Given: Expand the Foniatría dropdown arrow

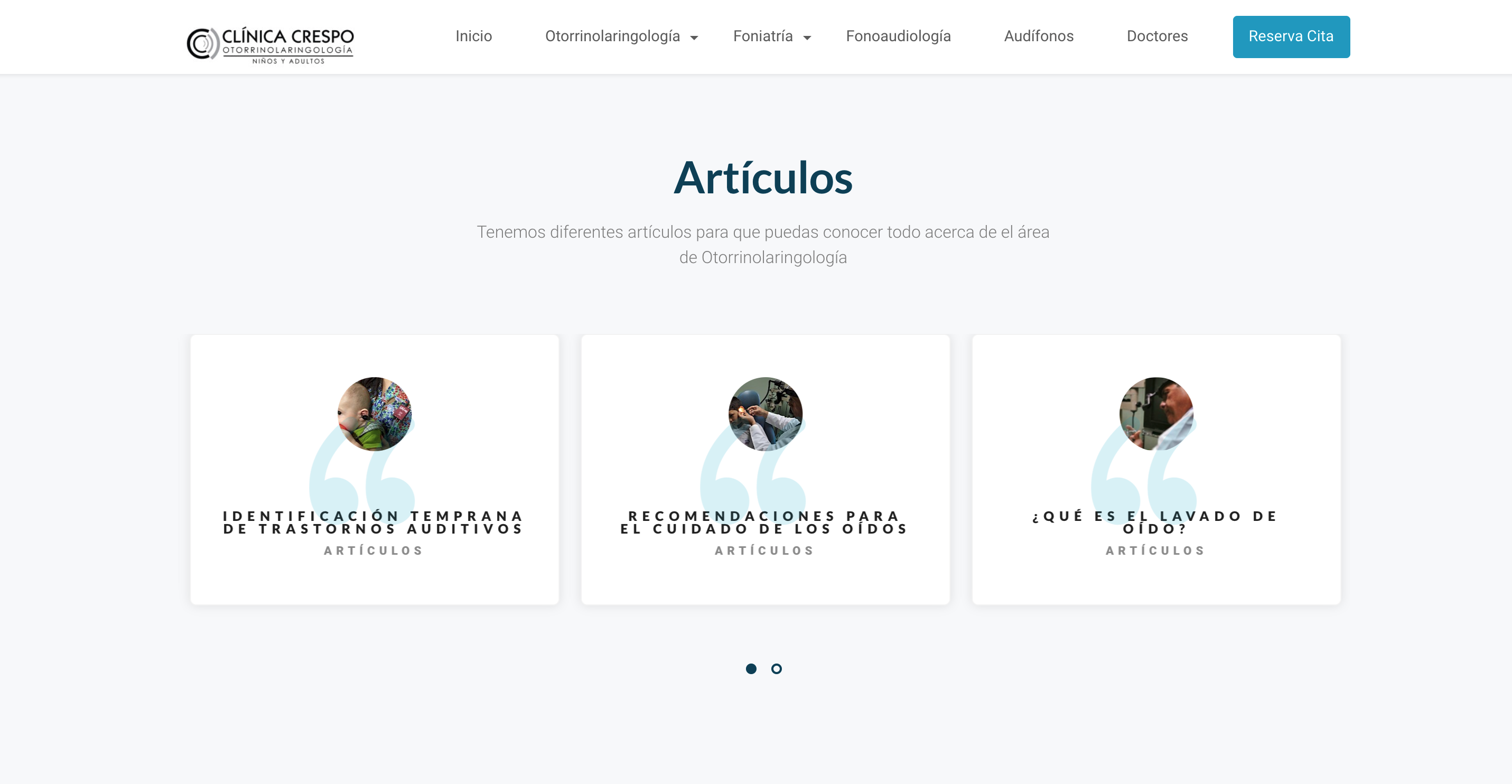Looking at the screenshot, I should click(x=807, y=38).
